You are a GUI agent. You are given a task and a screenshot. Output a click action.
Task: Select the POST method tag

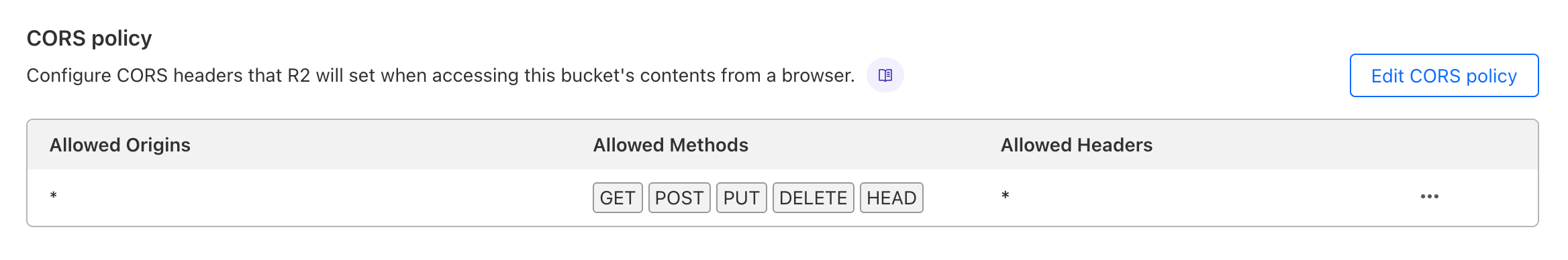pos(679,198)
